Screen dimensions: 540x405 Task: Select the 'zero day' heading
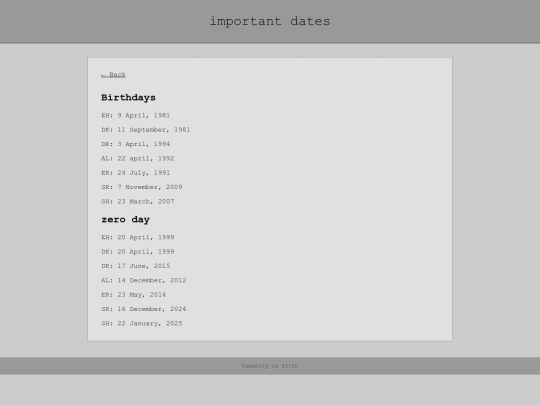point(126,220)
